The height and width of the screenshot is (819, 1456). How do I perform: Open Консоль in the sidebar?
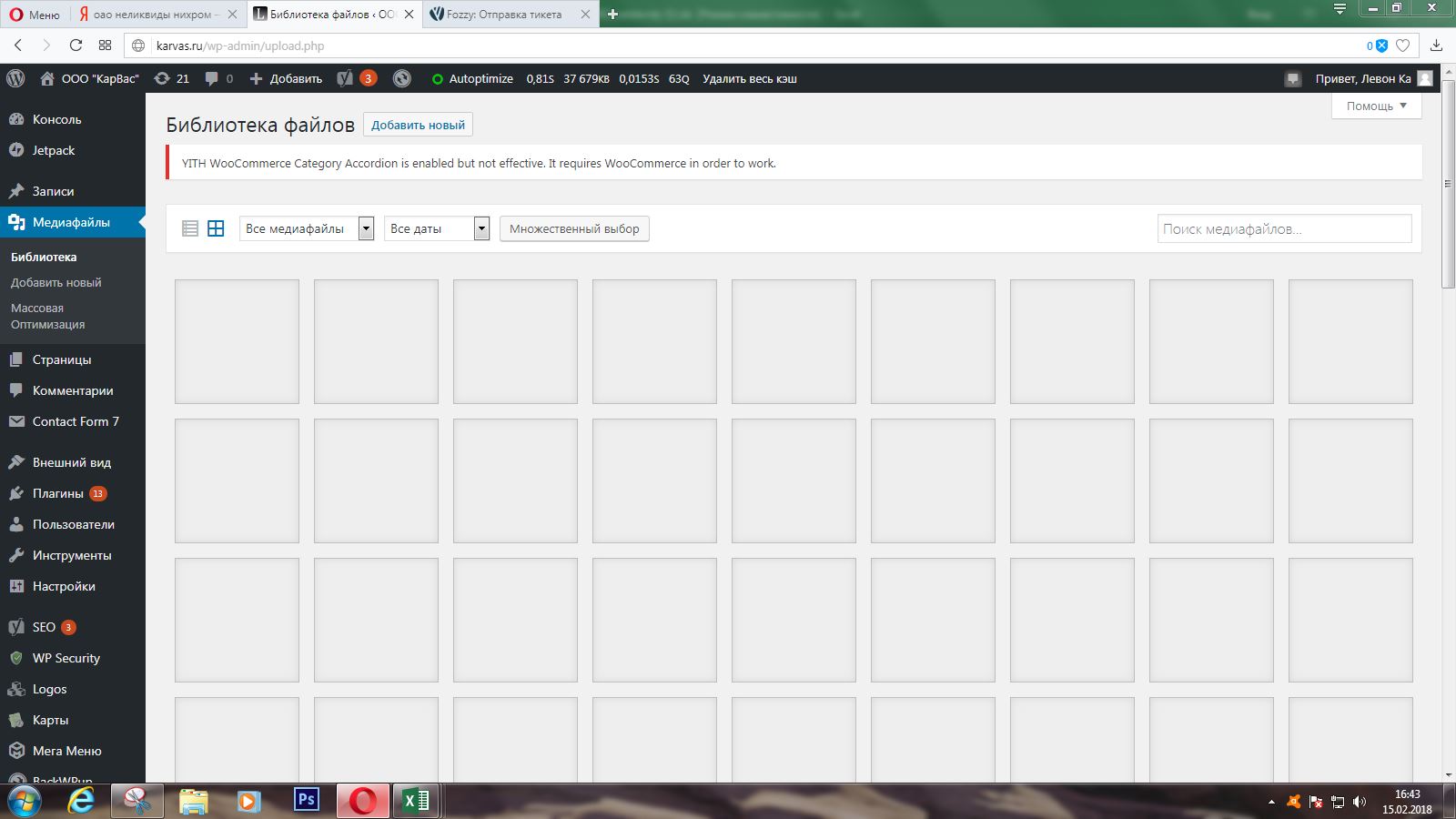coord(73,119)
